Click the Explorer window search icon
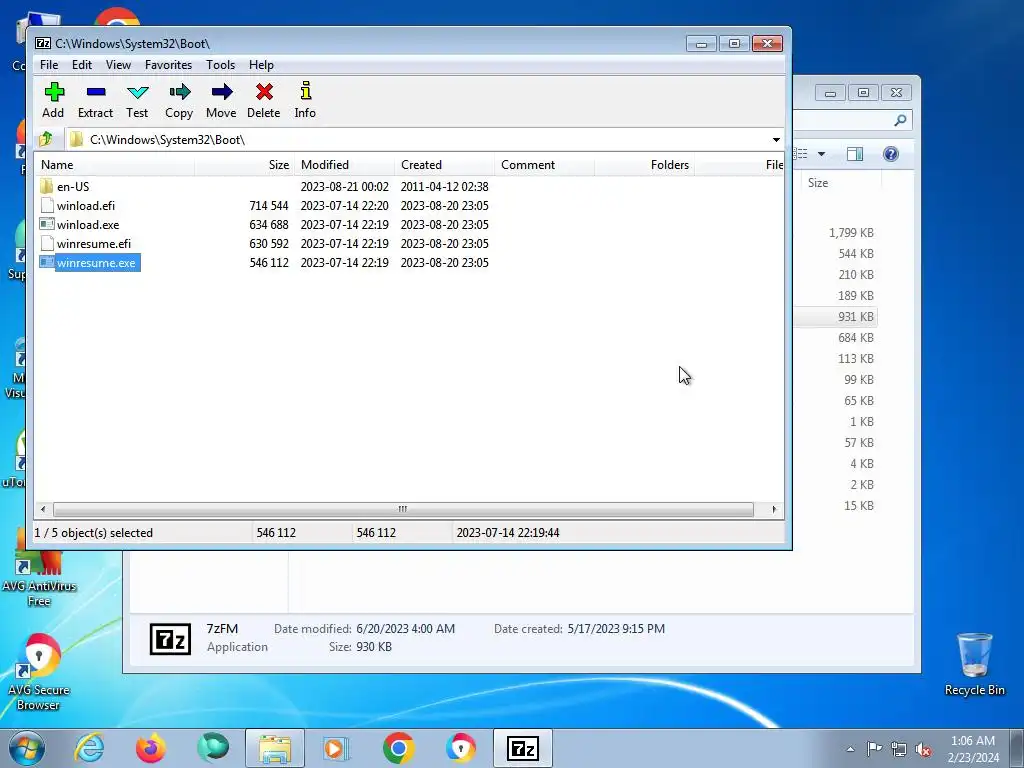 [x=901, y=120]
